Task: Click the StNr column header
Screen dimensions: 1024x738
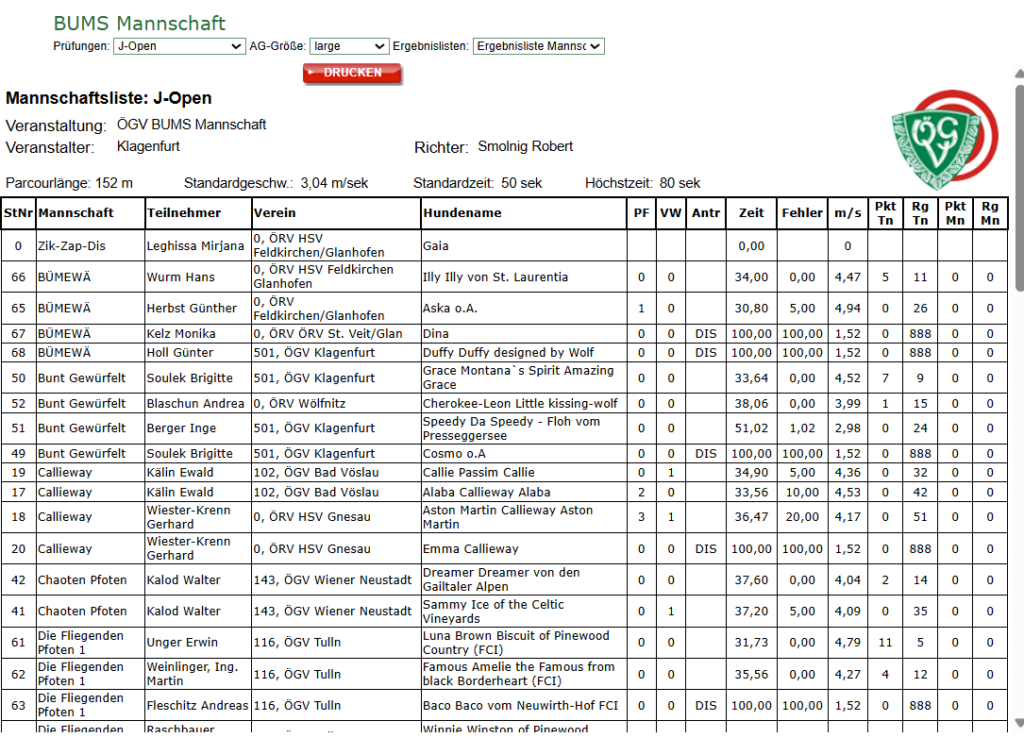Action: [x=18, y=213]
